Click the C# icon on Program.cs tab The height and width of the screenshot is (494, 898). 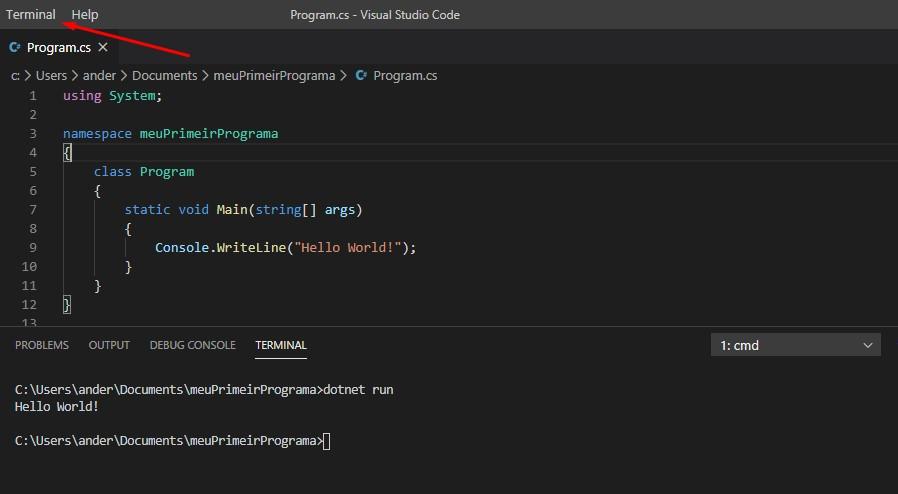click(x=15, y=47)
